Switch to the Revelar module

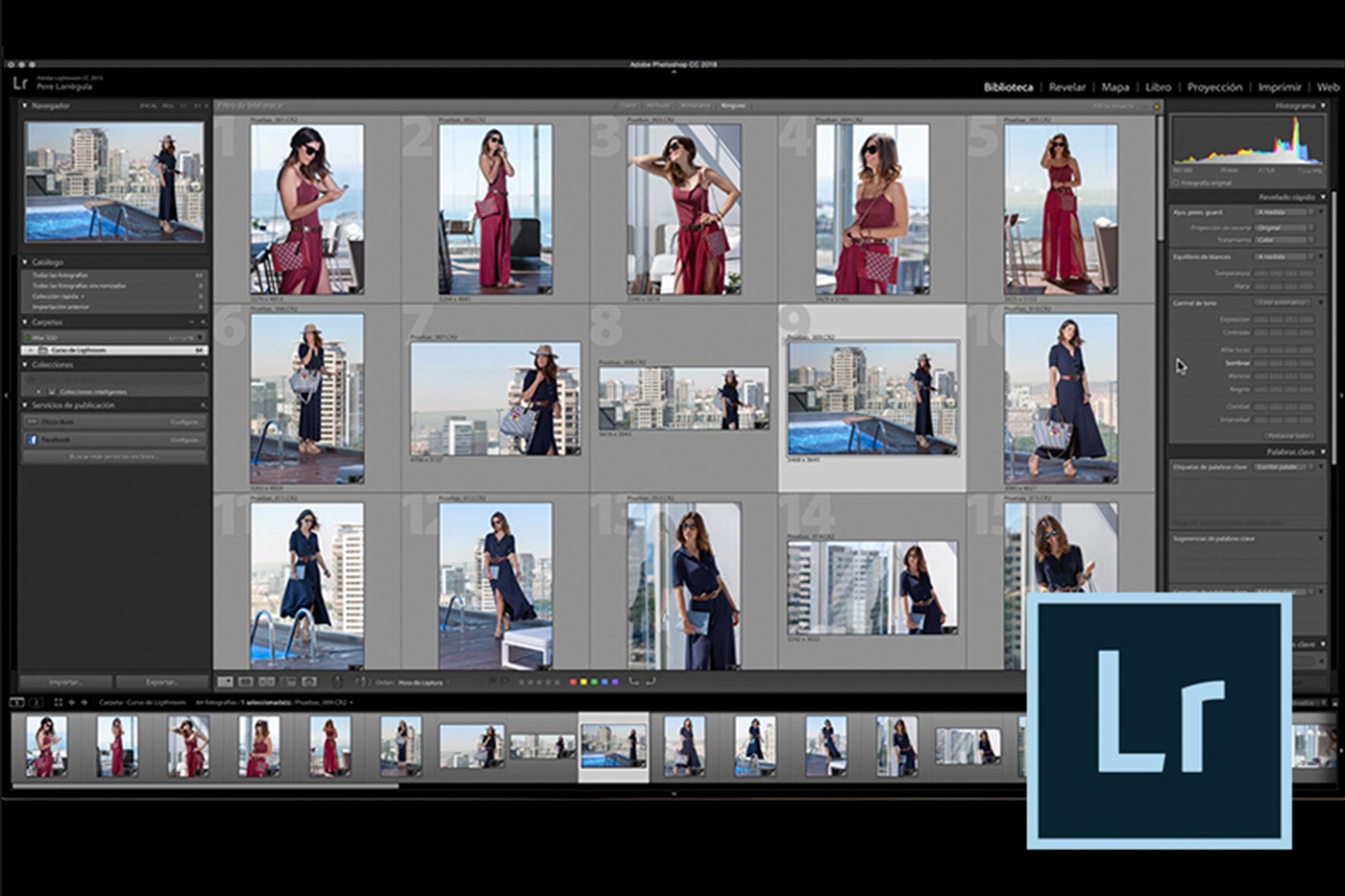1066,86
